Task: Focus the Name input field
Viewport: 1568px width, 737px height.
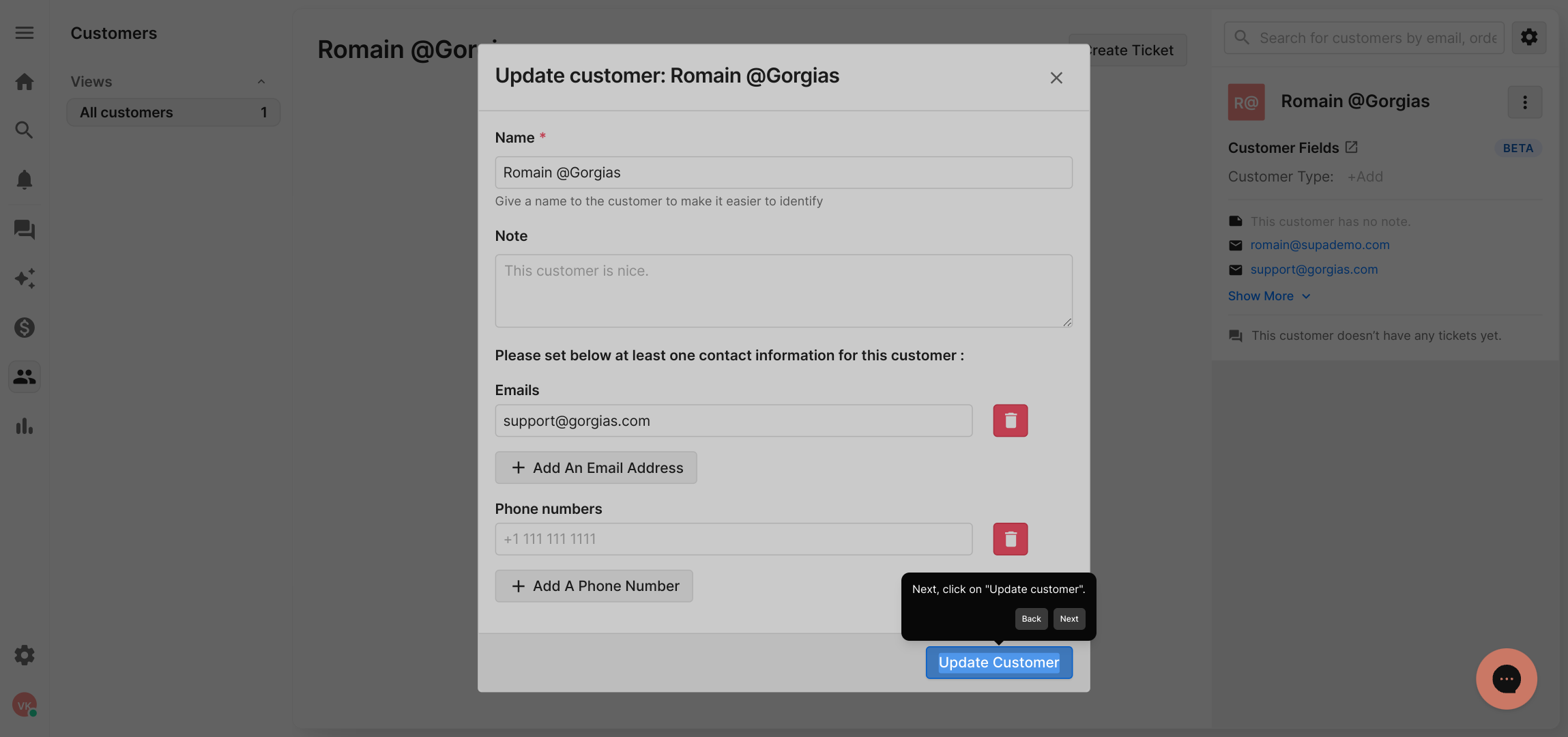Action: pyautogui.click(x=783, y=173)
